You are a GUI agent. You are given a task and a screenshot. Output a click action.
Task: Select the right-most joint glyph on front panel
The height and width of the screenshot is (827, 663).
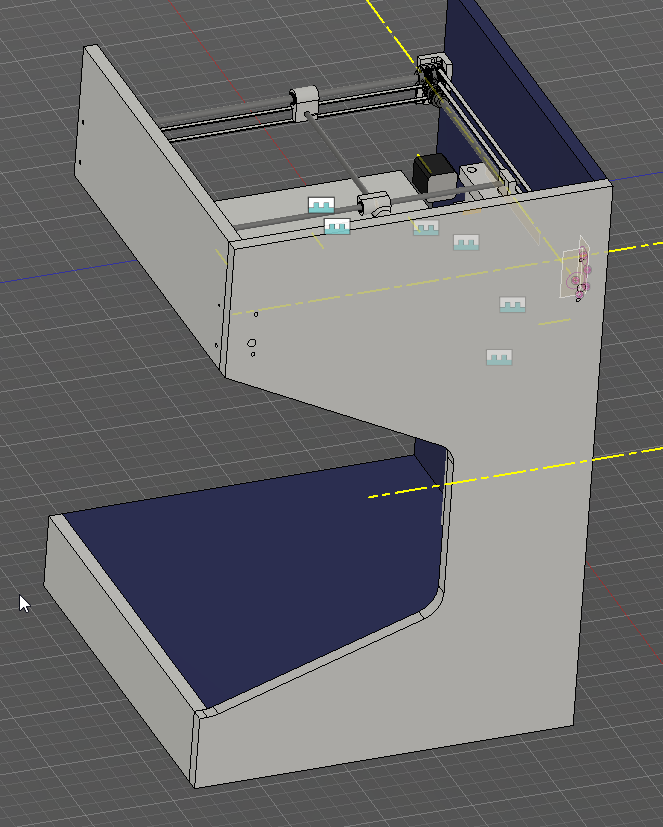pos(513,305)
